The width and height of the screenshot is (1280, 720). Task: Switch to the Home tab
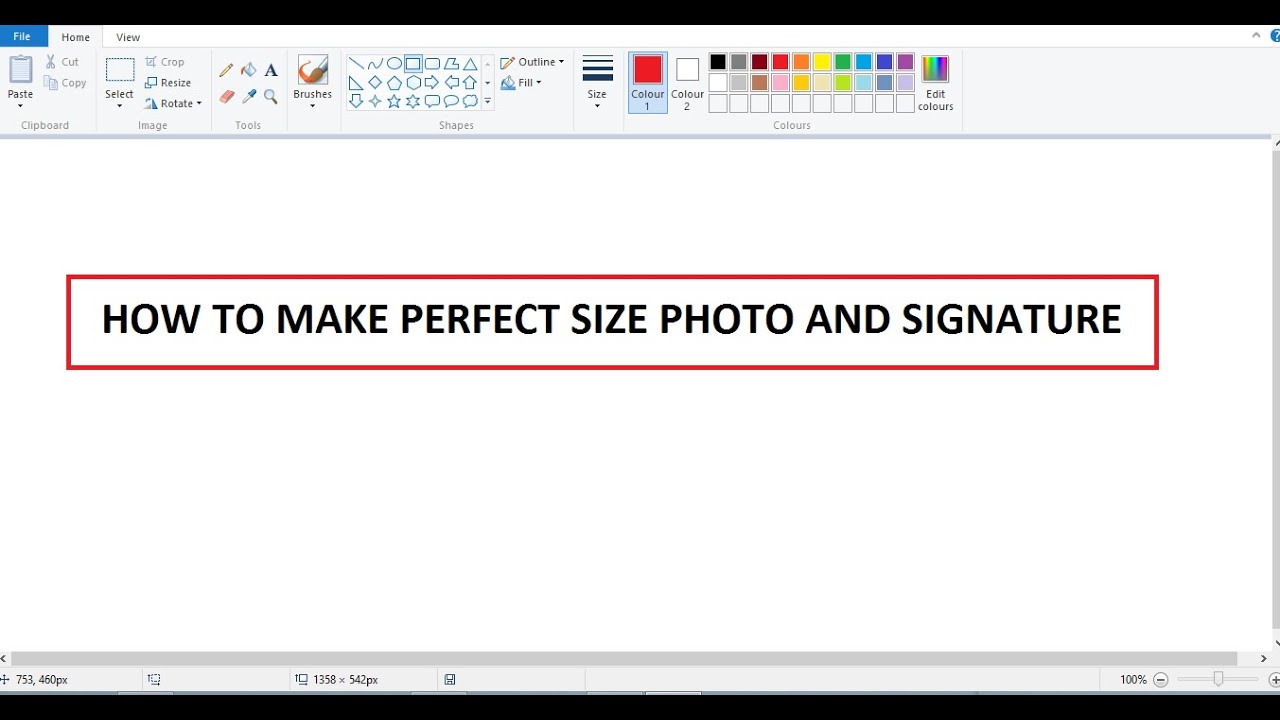(x=75, y=37)
